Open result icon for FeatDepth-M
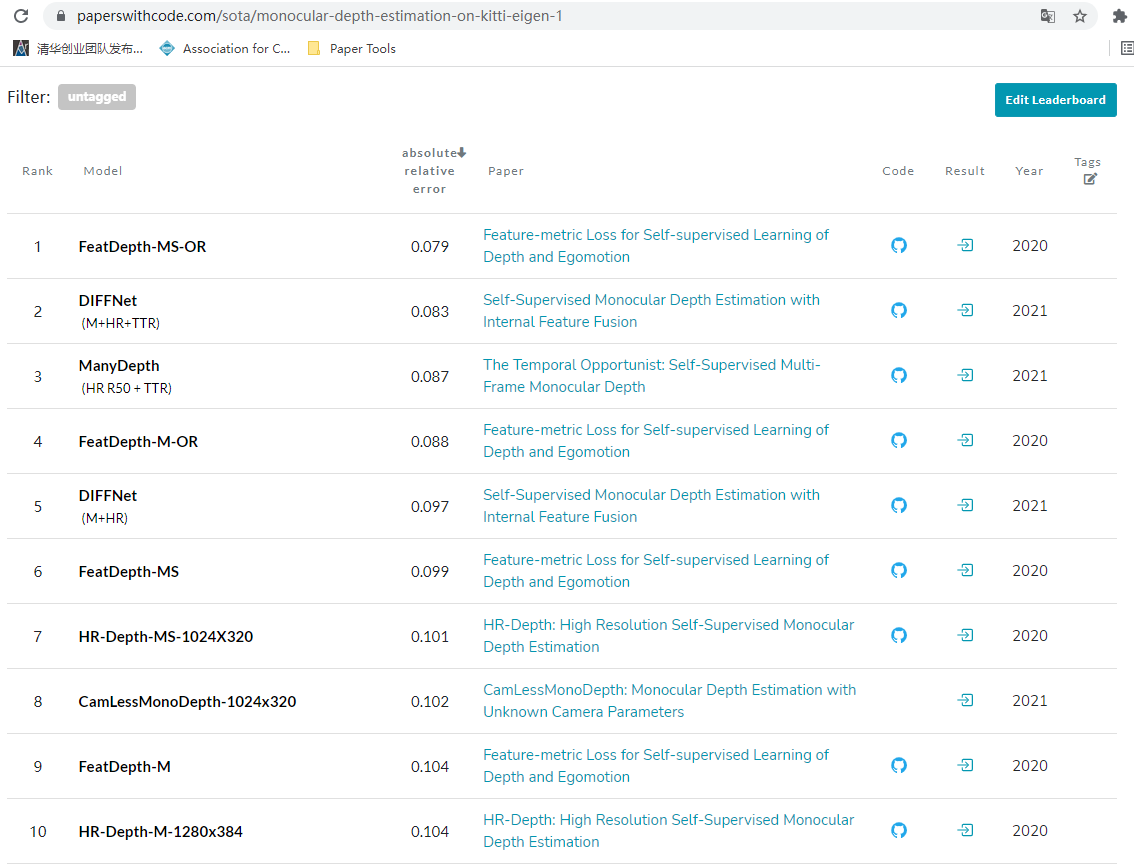This screenshot has width=1134, height=865. click(x=965, y=765)
